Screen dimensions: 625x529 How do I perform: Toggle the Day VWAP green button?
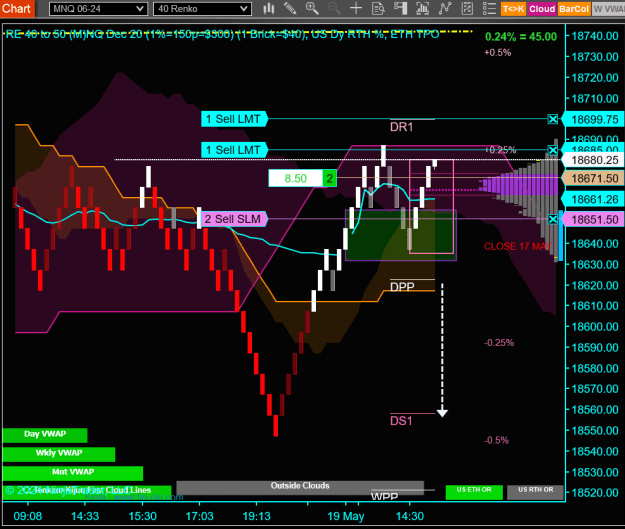[x=45, y=435]
